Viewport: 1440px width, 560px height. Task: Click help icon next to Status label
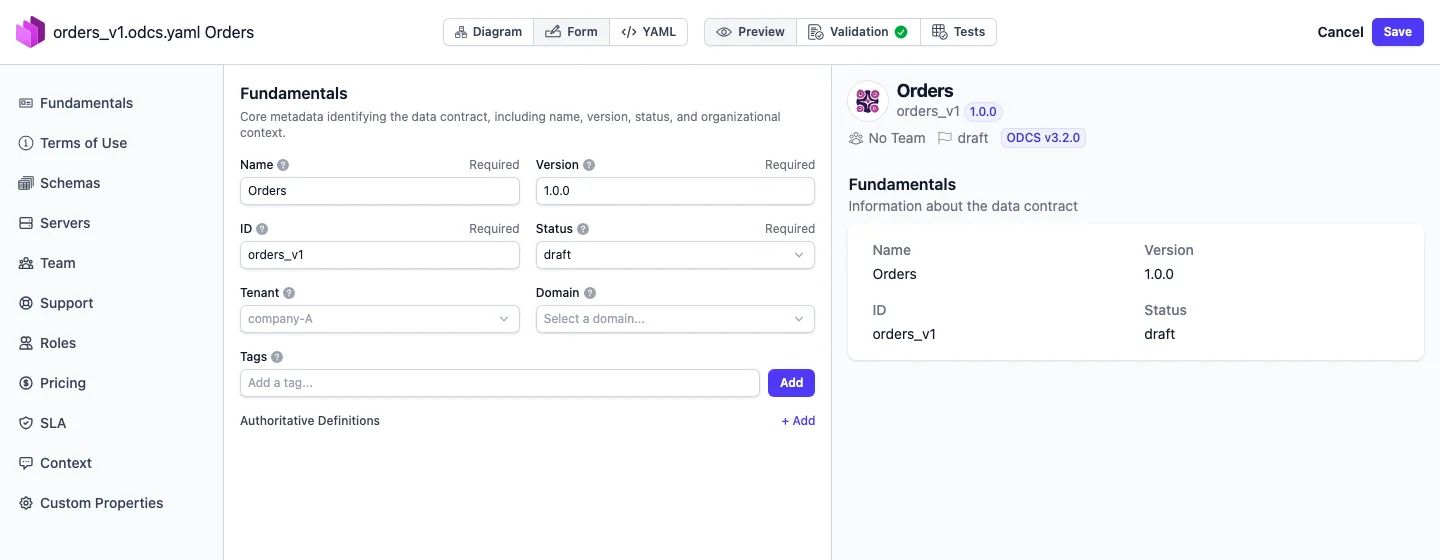[x=583, y=229]
